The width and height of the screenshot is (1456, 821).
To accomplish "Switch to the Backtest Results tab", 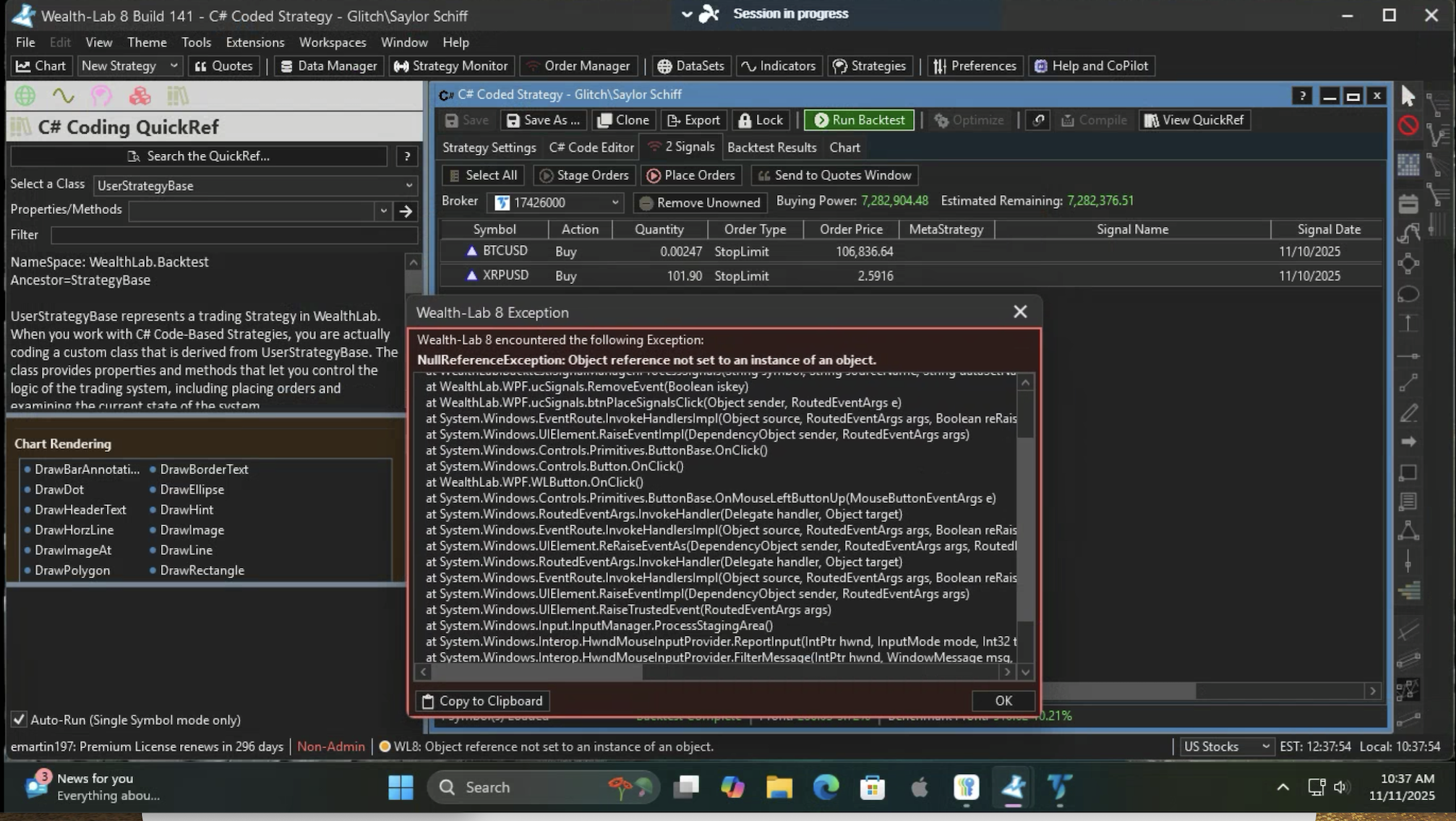I will [771, 147].
